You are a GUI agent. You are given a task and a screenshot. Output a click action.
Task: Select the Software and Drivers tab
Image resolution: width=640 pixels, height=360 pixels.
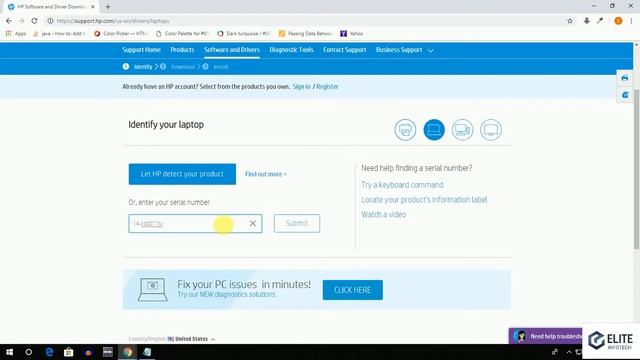pyautogui.click(x=232, y=50)
